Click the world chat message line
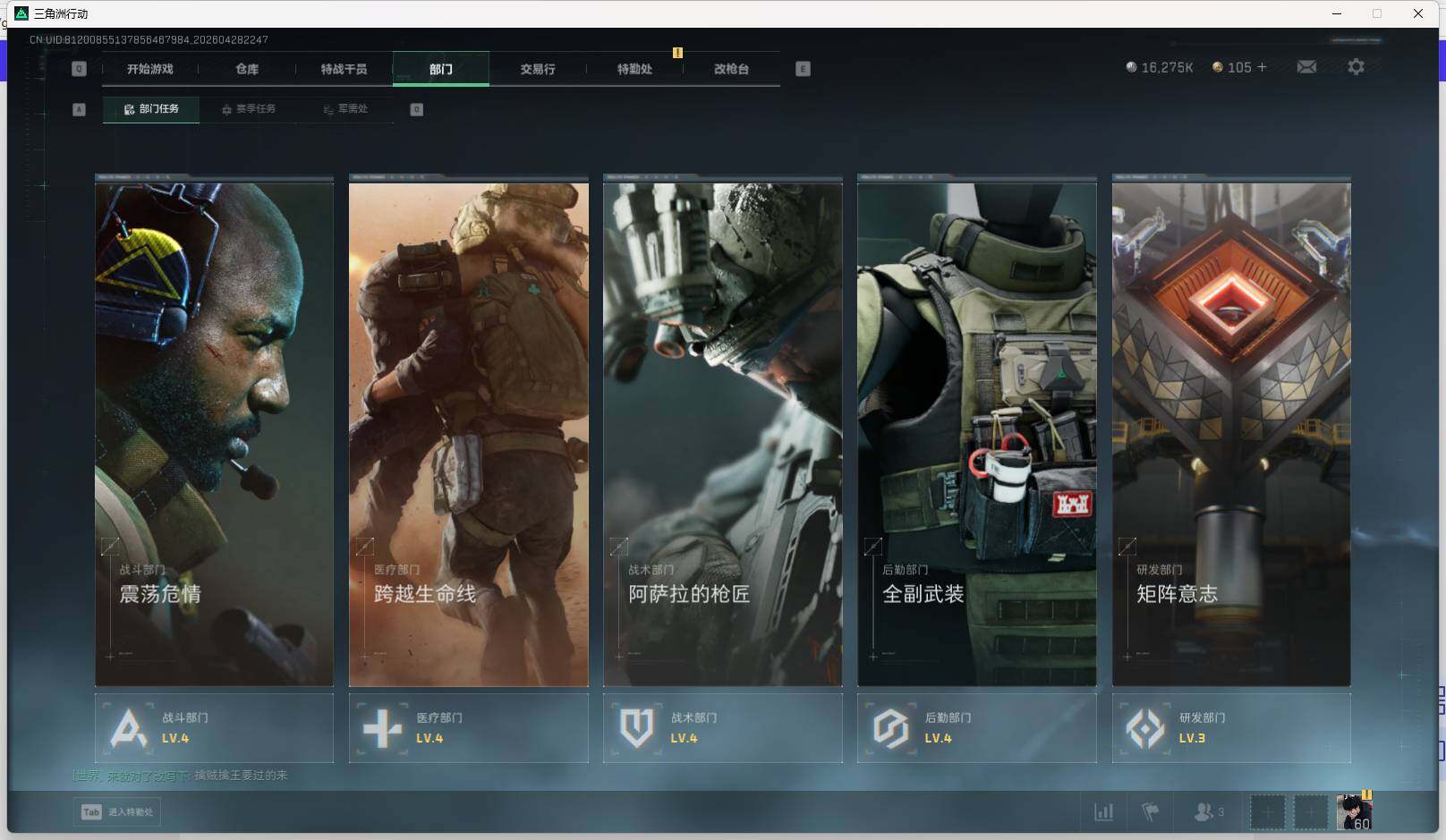The height and width of the screenshot is (840, 1446). [181, 776]
